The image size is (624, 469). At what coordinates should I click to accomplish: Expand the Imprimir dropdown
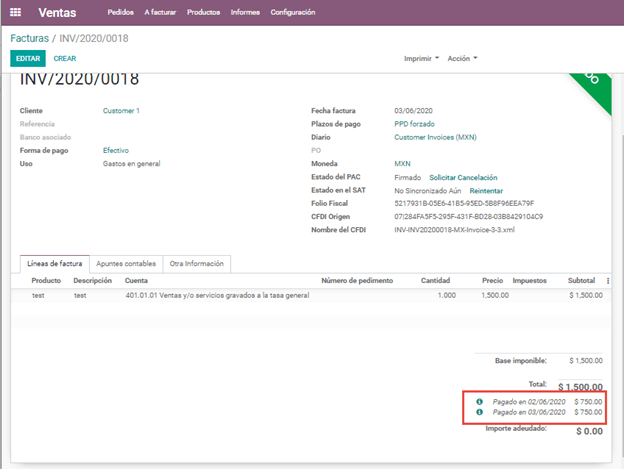421,58
